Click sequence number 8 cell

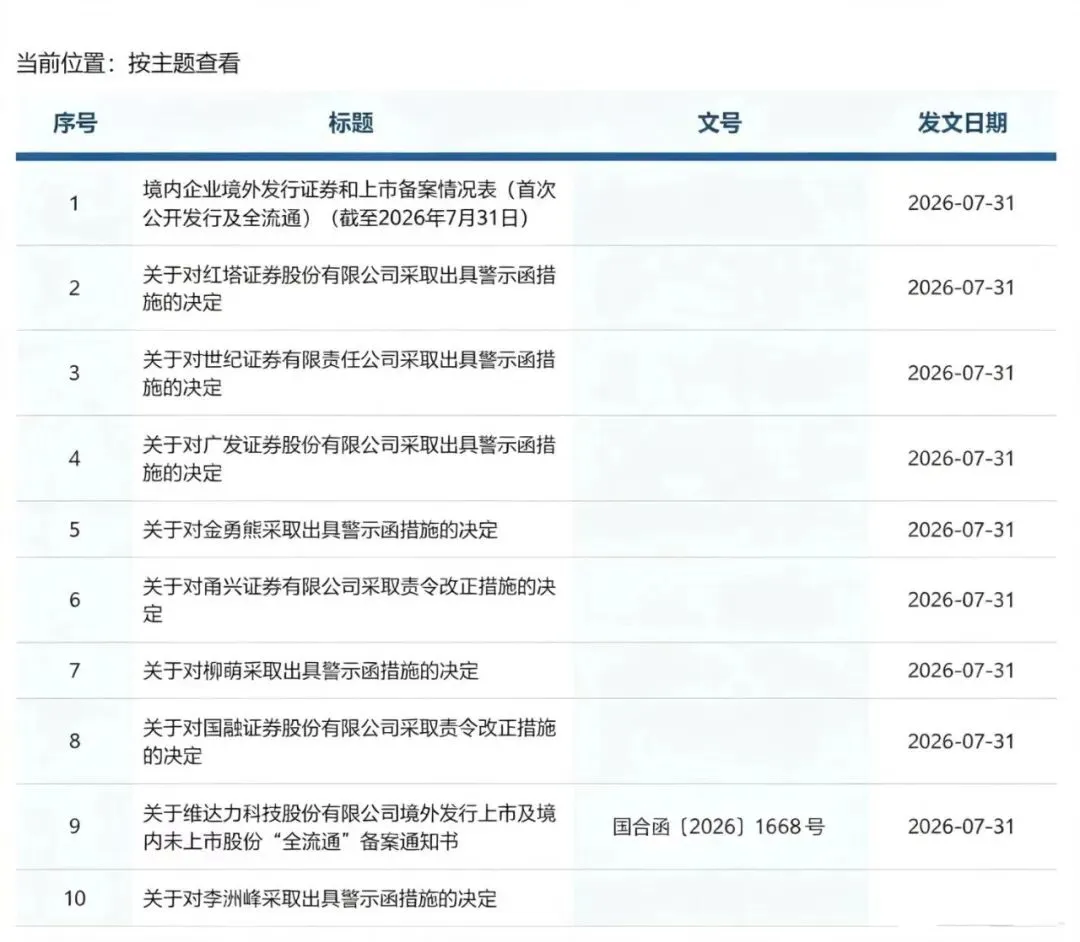pyautogui.click(x=74, y=742)
